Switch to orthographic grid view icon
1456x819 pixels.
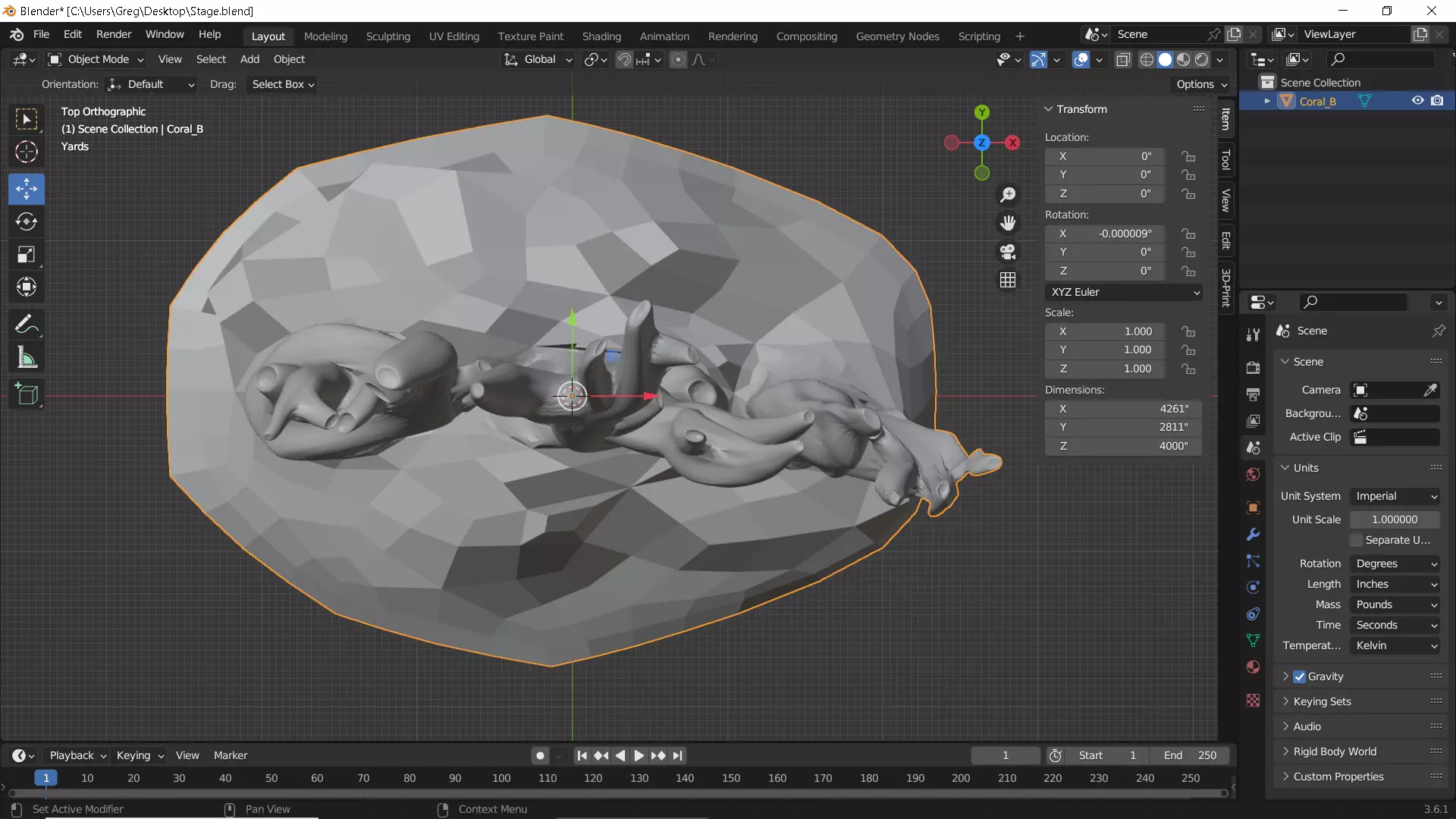click(x=1008, y=281)
